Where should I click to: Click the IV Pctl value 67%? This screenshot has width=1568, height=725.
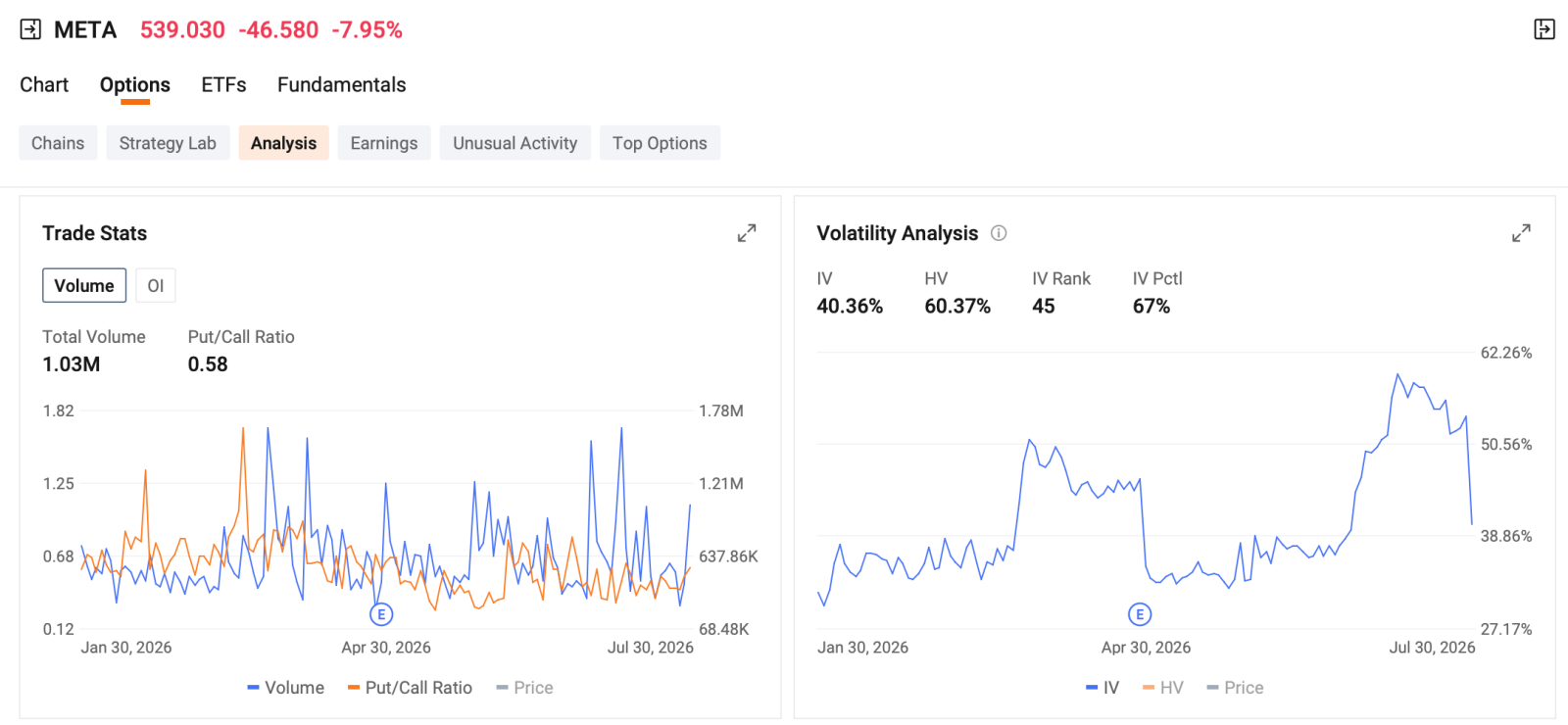1151,307
